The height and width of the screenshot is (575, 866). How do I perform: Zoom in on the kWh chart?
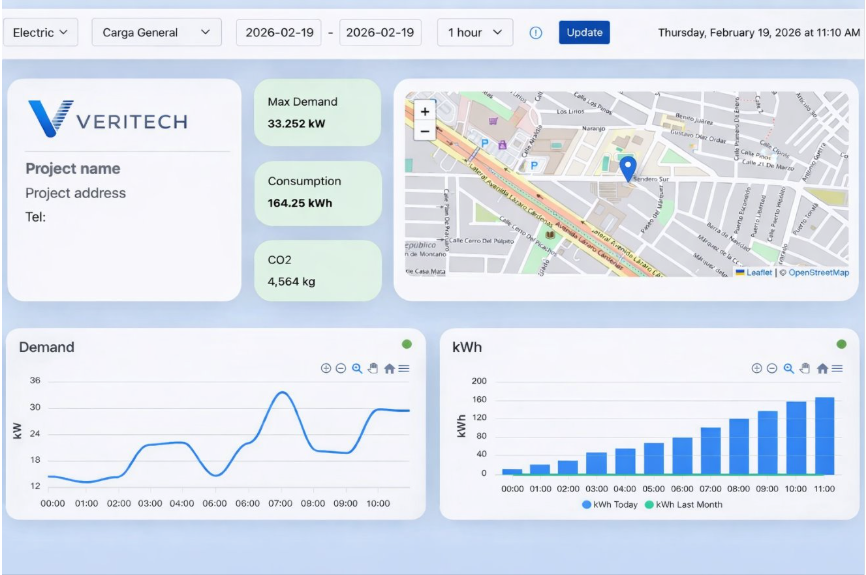[x=757, y=369]
